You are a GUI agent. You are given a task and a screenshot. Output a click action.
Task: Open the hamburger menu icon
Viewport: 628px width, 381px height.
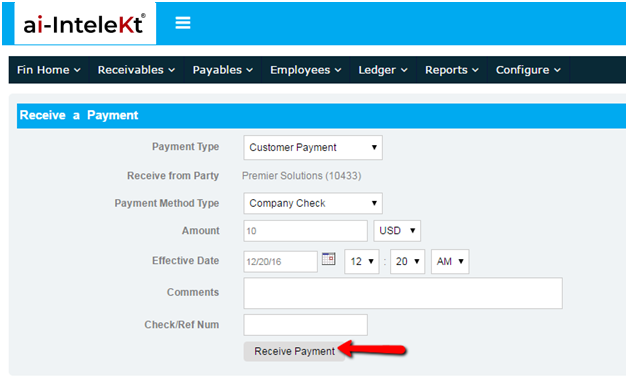click(x=183, y=23)
